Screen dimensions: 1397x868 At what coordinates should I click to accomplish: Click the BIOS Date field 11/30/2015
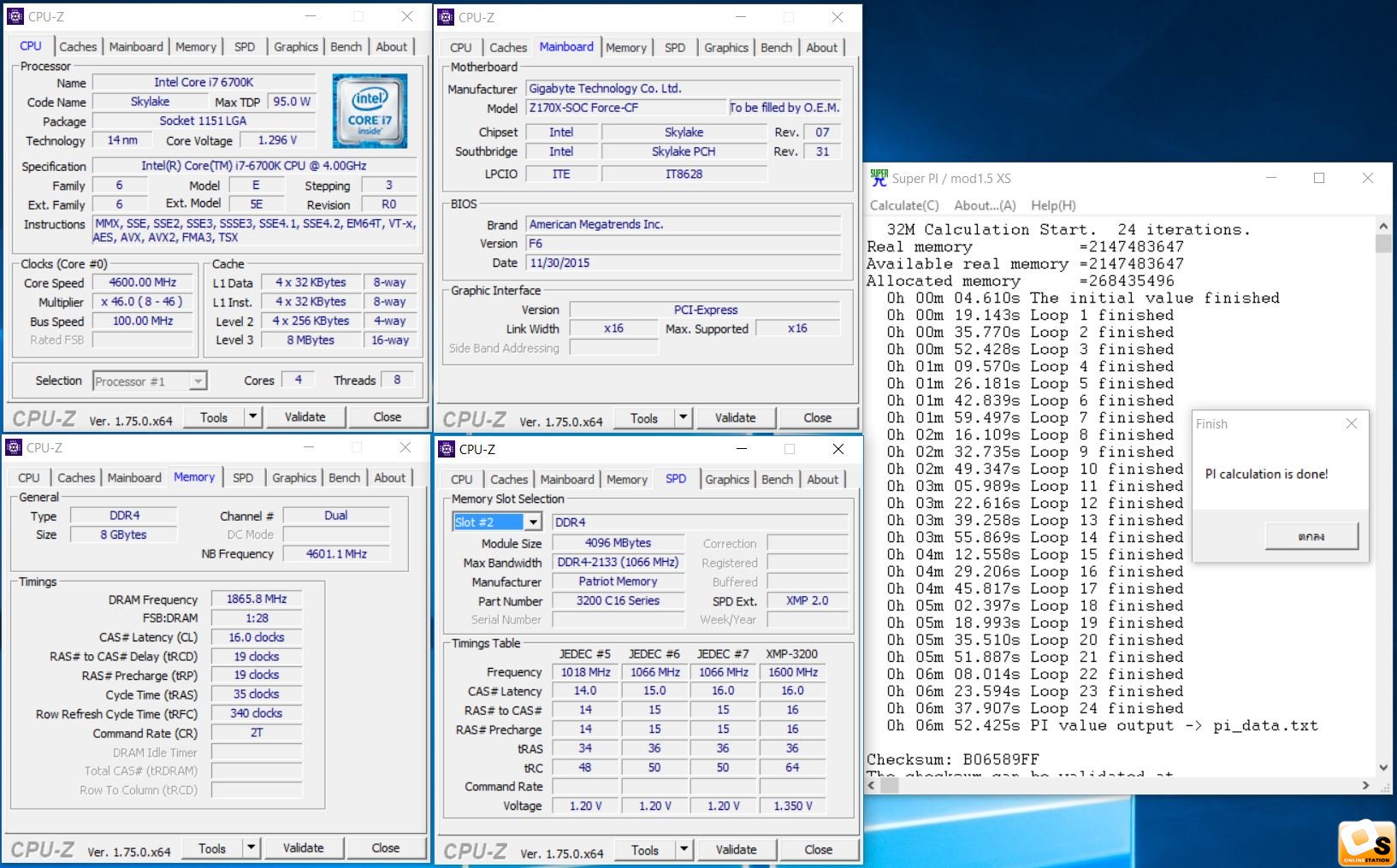(x=683, y=263)
